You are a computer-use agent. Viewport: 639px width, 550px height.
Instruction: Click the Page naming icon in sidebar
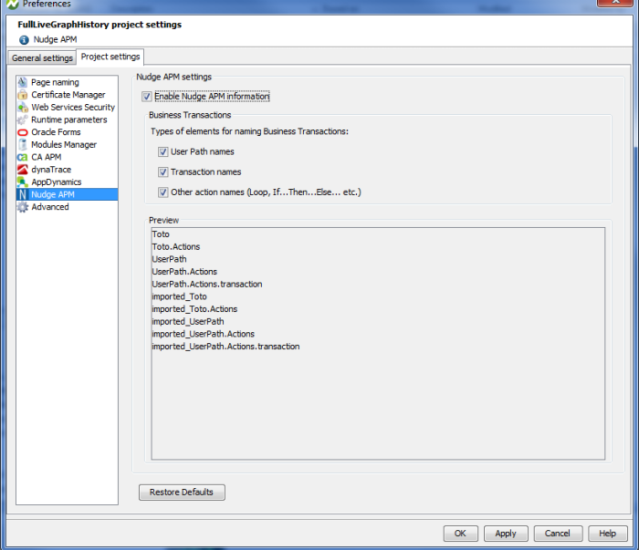point(22,82)
